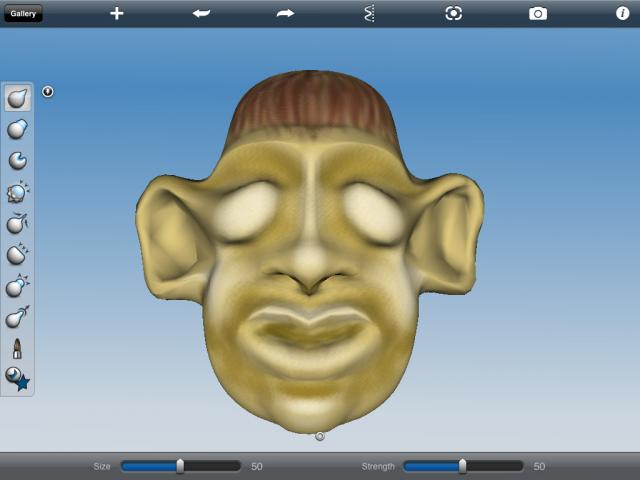Image resolution: width=640 pixels, height=480 pixels.
Task: Open the info panel
Action: (622, 14)
